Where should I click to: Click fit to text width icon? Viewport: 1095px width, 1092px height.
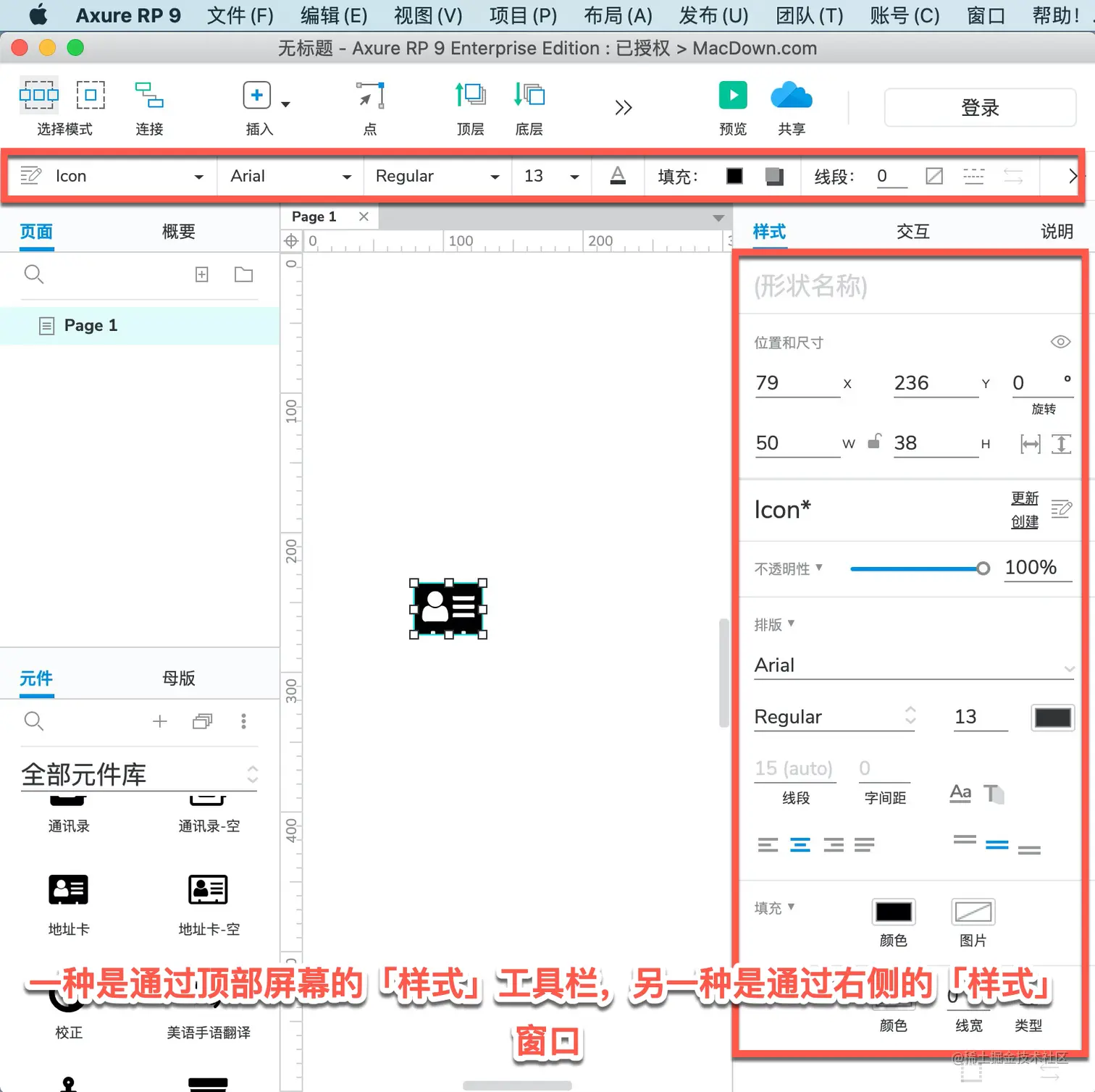tap(1030, 444)
